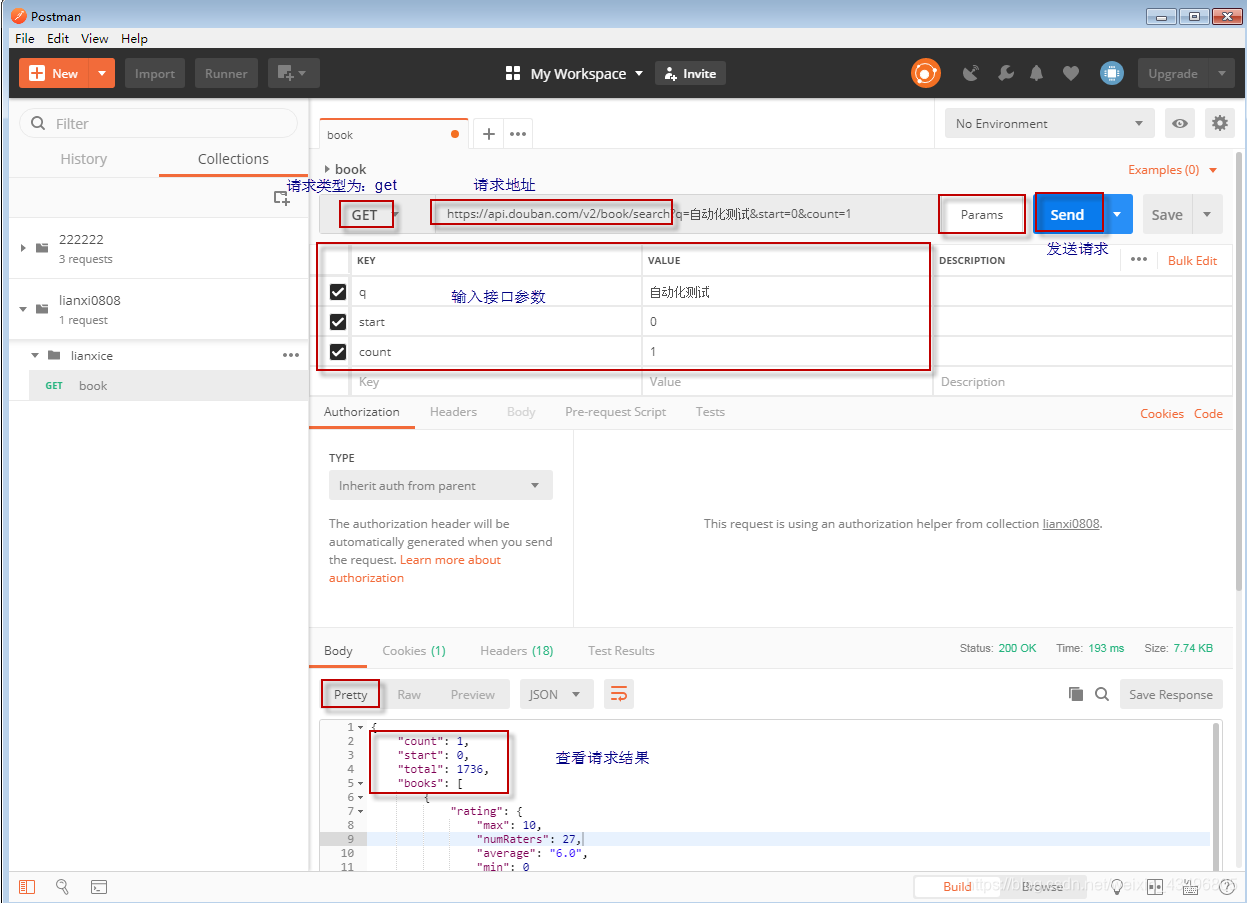This screenshot has width=1247, height=903.
Task: Open Examples (0) dropdown
Action: (1172, 170)
